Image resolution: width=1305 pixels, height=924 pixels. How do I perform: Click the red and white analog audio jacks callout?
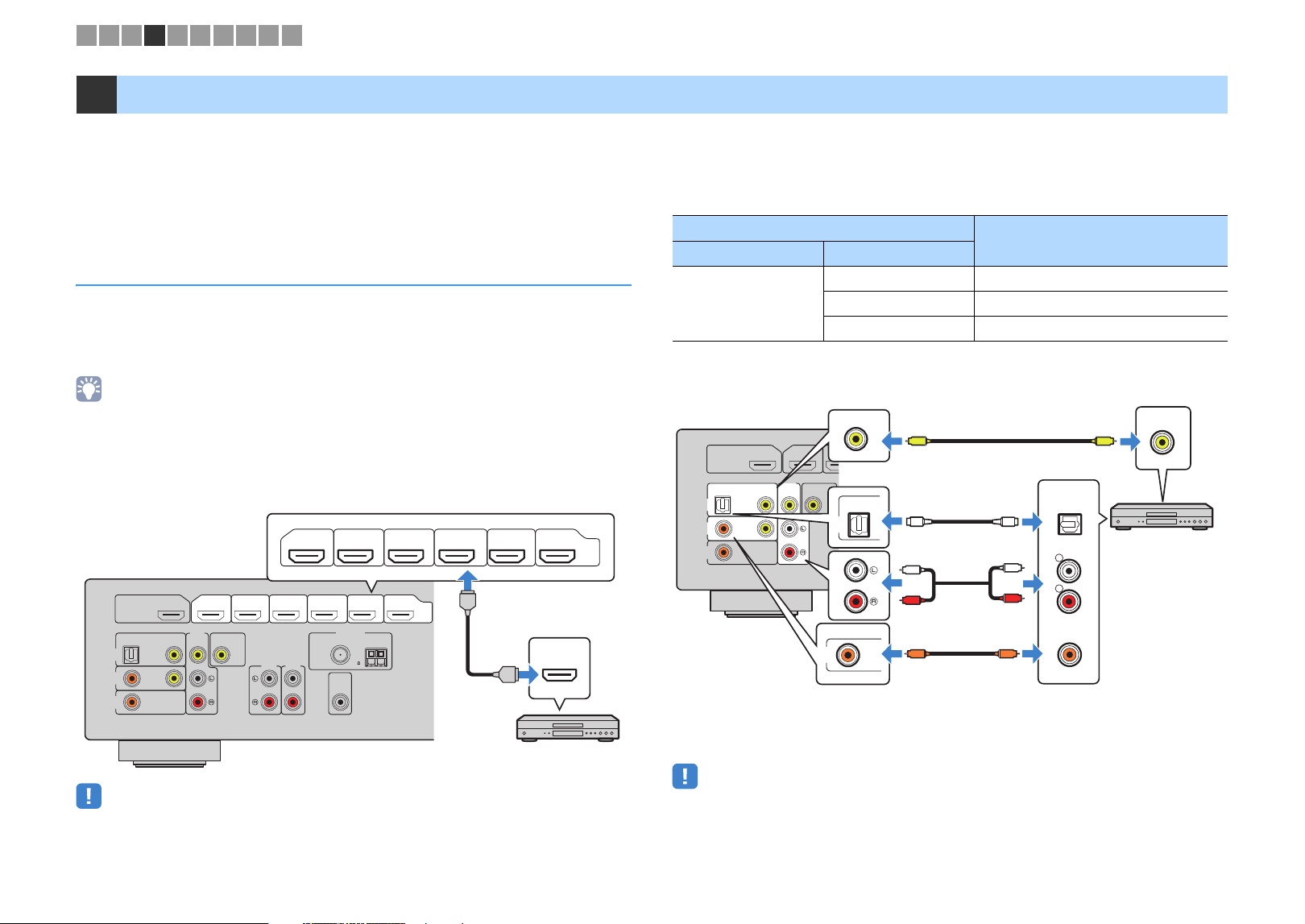[860, 586]
